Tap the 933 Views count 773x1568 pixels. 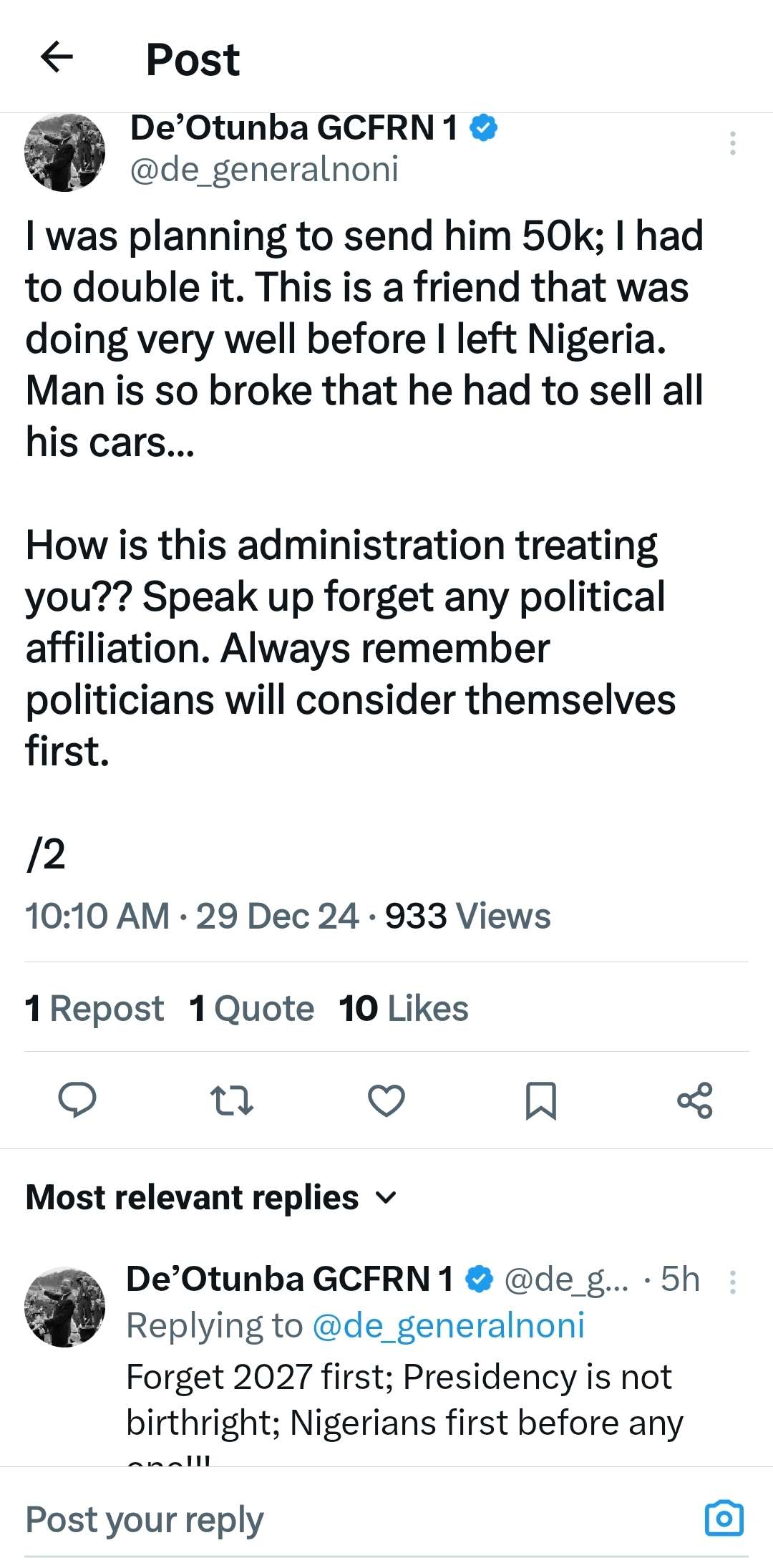(467, 916)
